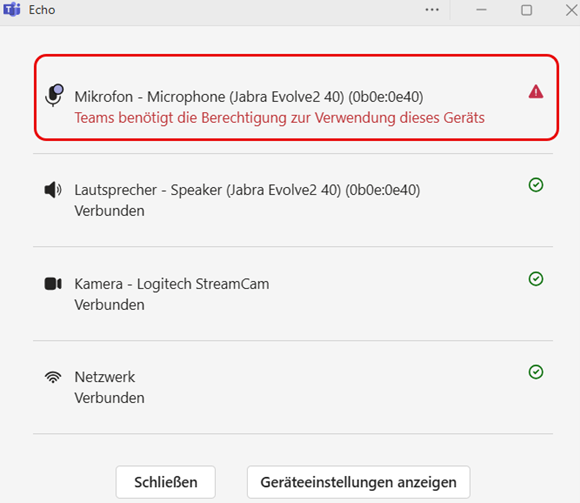Image resolution: width=580 pixels, height=503 pixels.
Task: Select the Netzwerk Verbunden entry
Action: click(293, 387)
